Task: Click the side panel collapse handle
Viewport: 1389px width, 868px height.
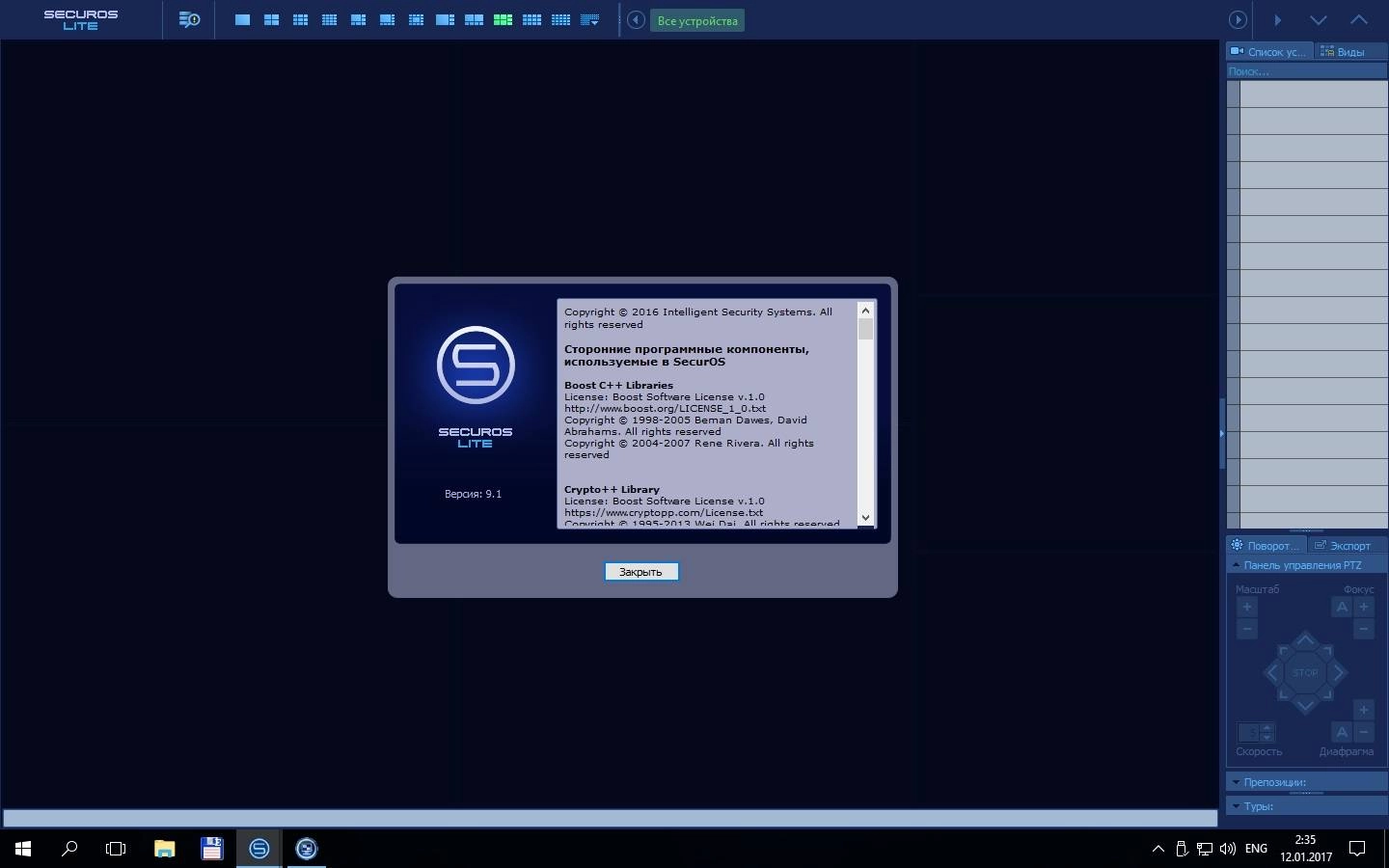Action: [1222, 433]
